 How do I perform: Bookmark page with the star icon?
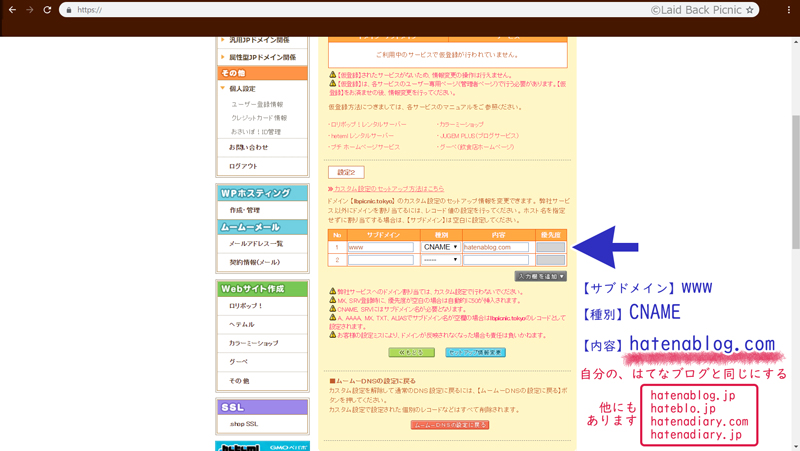point(749,10)
